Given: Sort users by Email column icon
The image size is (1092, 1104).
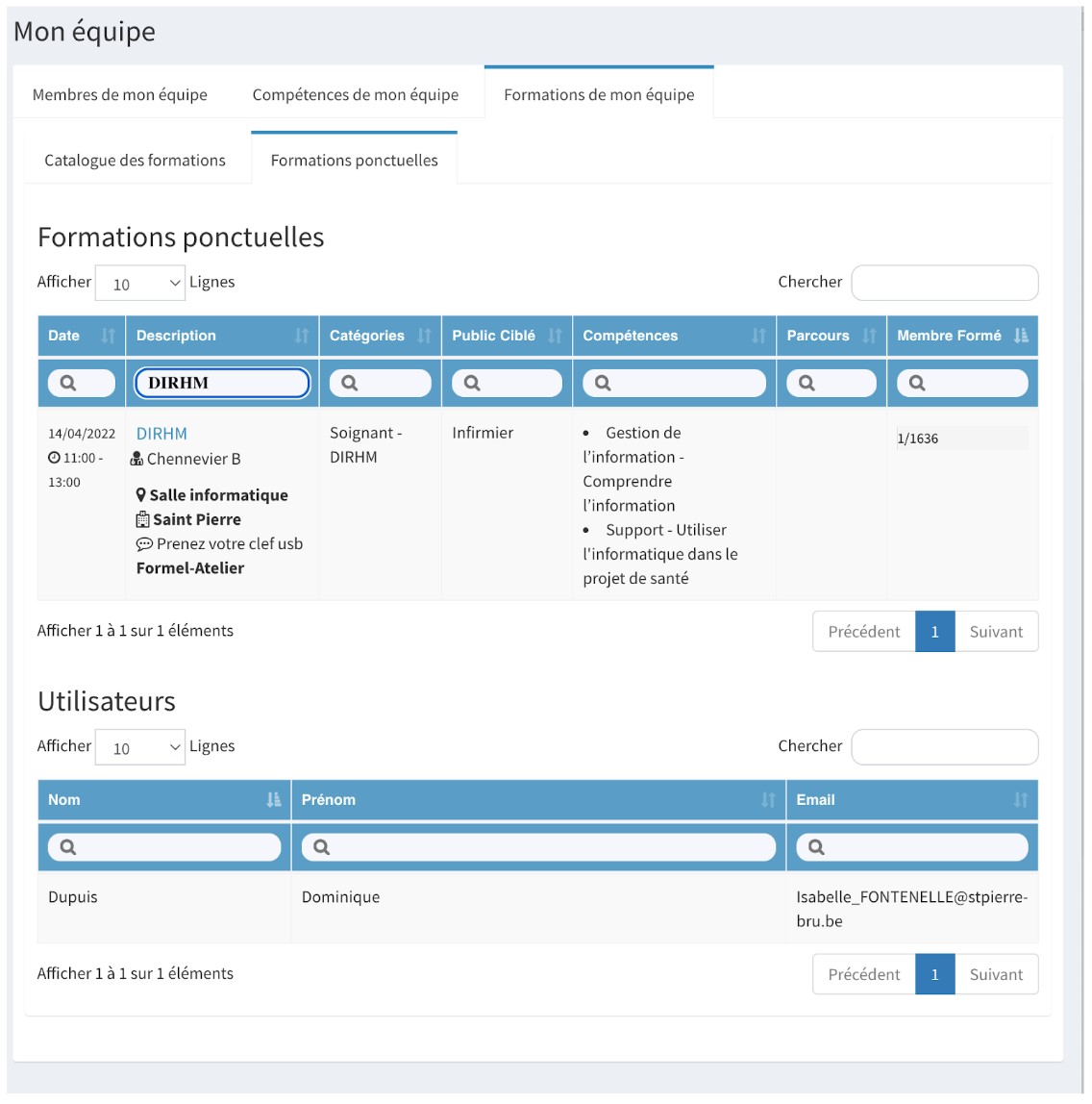Looking at the screenshot, I should (1021, 800).
